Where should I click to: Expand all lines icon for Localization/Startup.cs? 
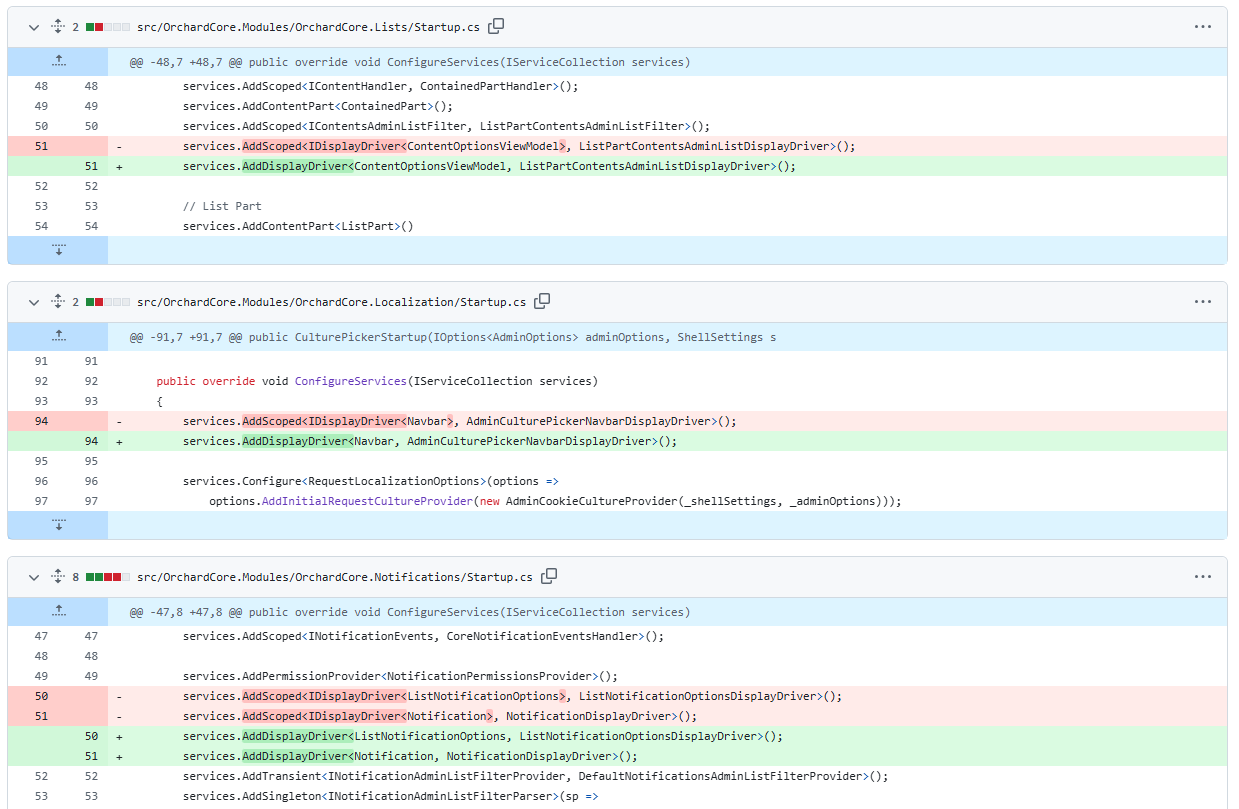coord(57,302)
